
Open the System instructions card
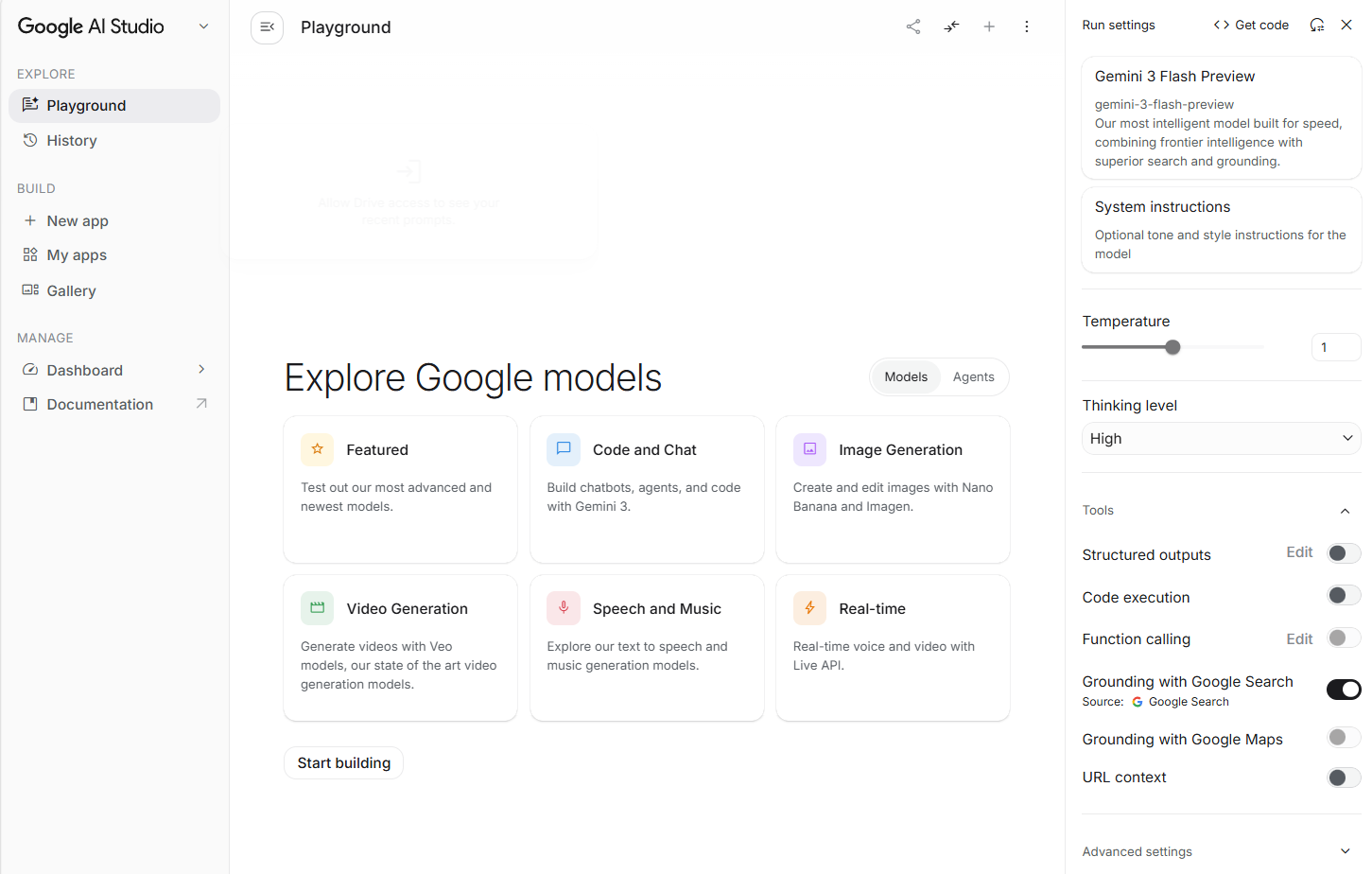[1222, 230]
